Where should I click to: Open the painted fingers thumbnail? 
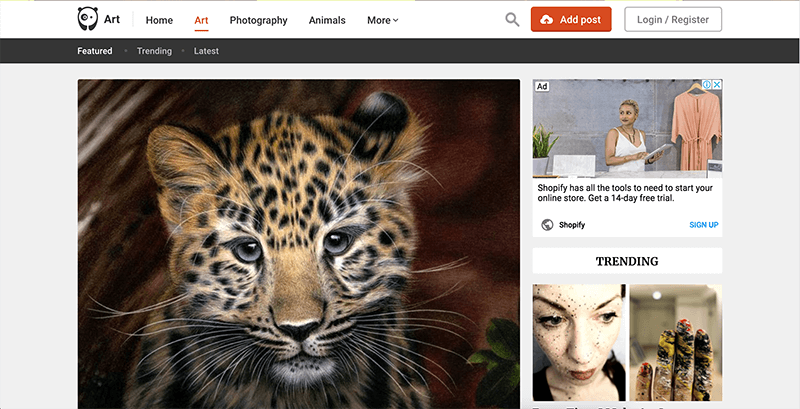(675, 341)
